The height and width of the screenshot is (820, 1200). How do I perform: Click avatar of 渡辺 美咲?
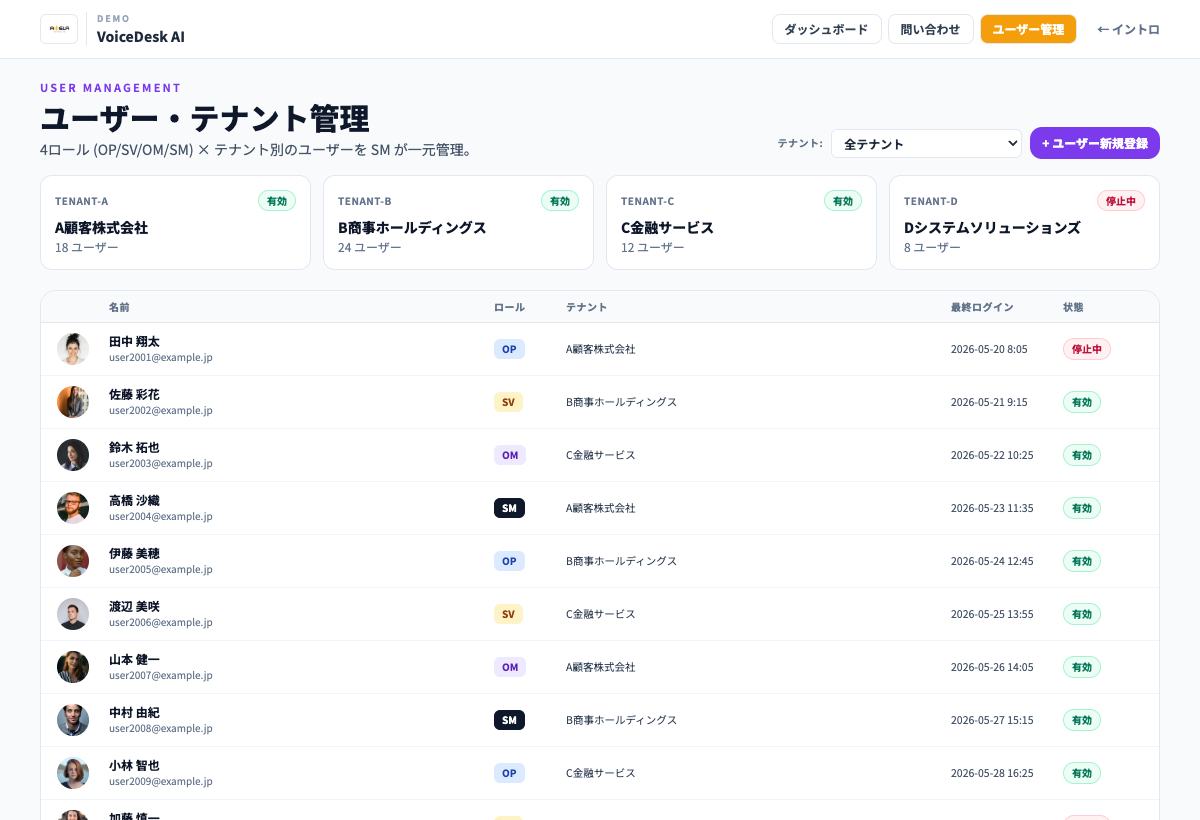[x=73, y=614]
